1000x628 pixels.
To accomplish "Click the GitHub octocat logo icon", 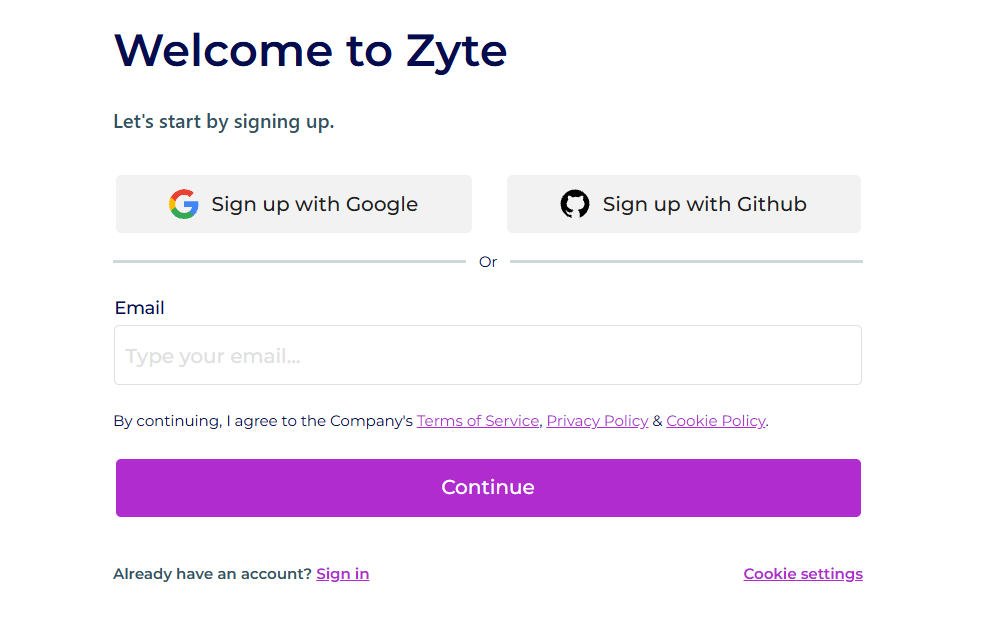I will 575,204.
